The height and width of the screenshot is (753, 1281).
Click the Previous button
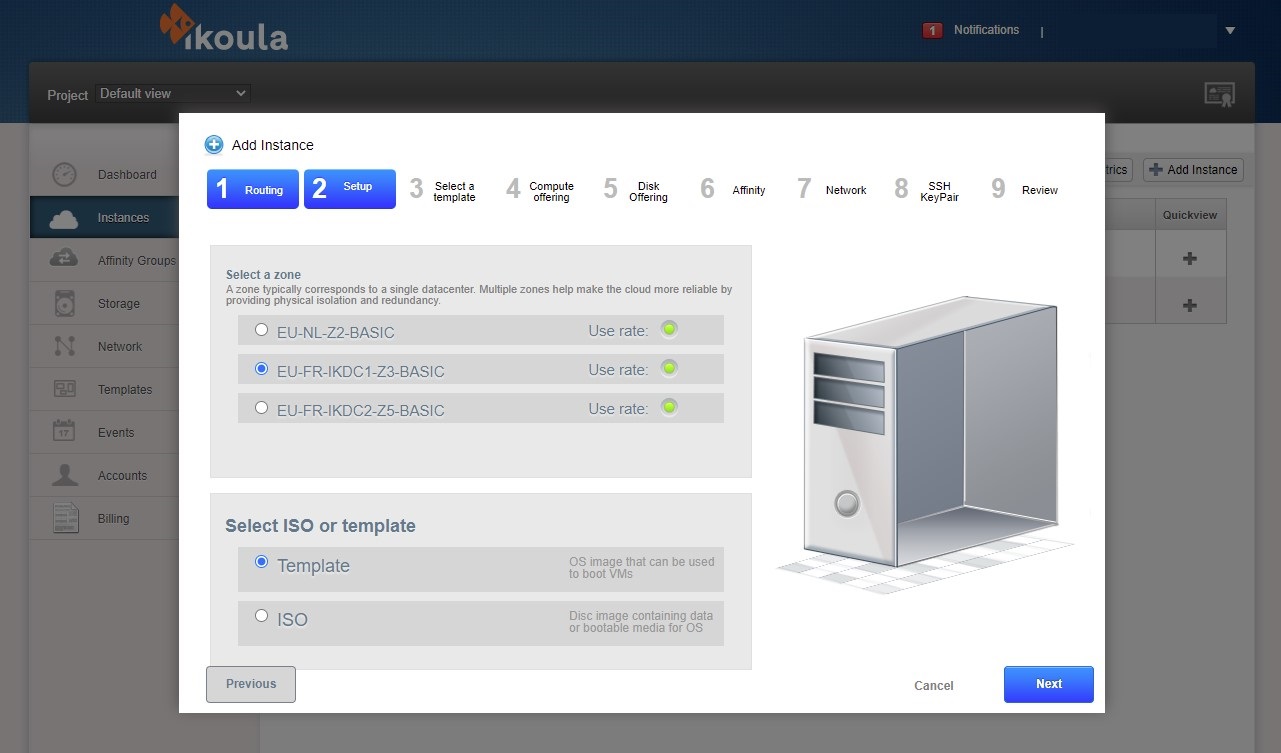click(x=251, y=684)
